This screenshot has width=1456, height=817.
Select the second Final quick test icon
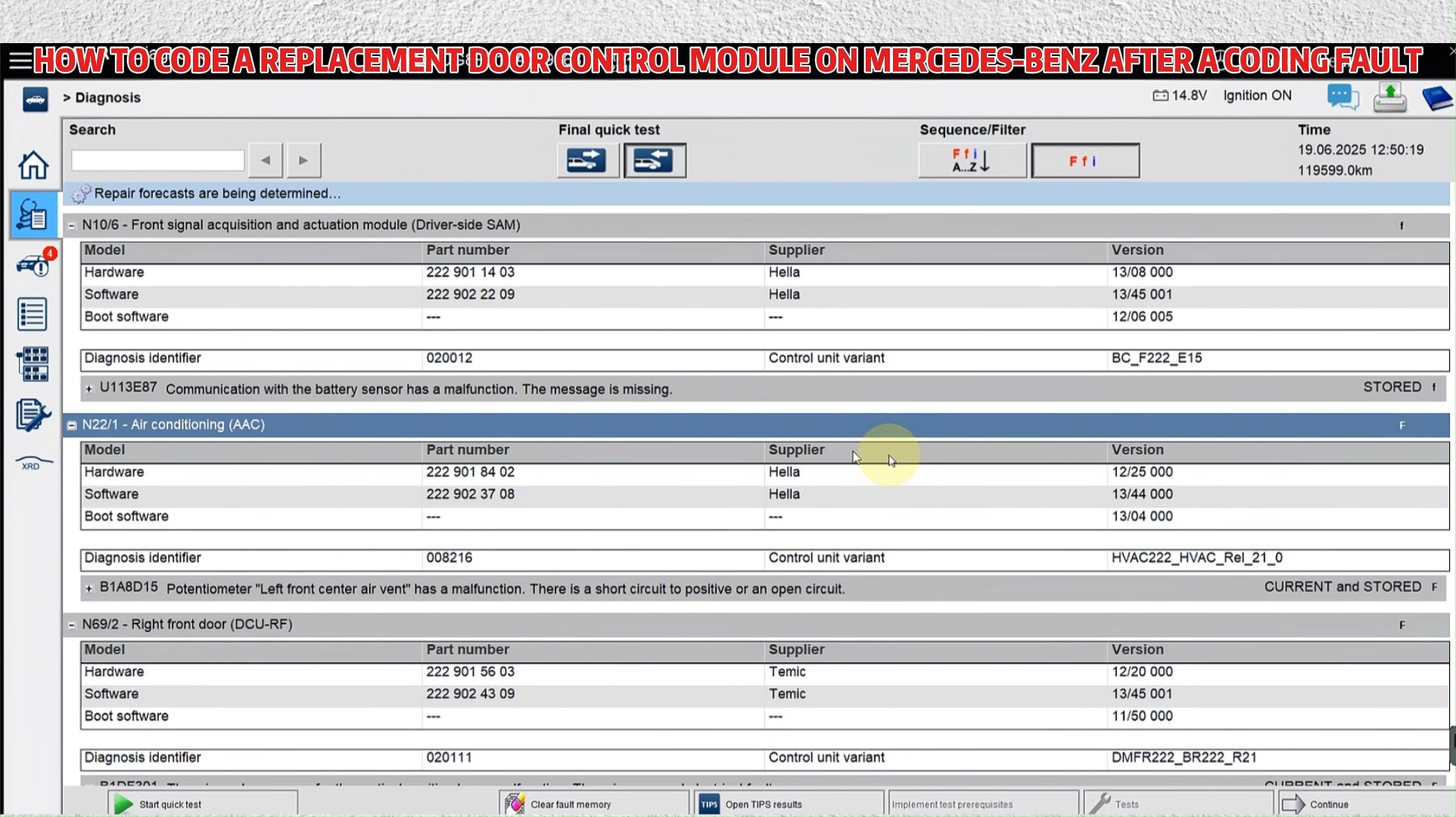655,160
